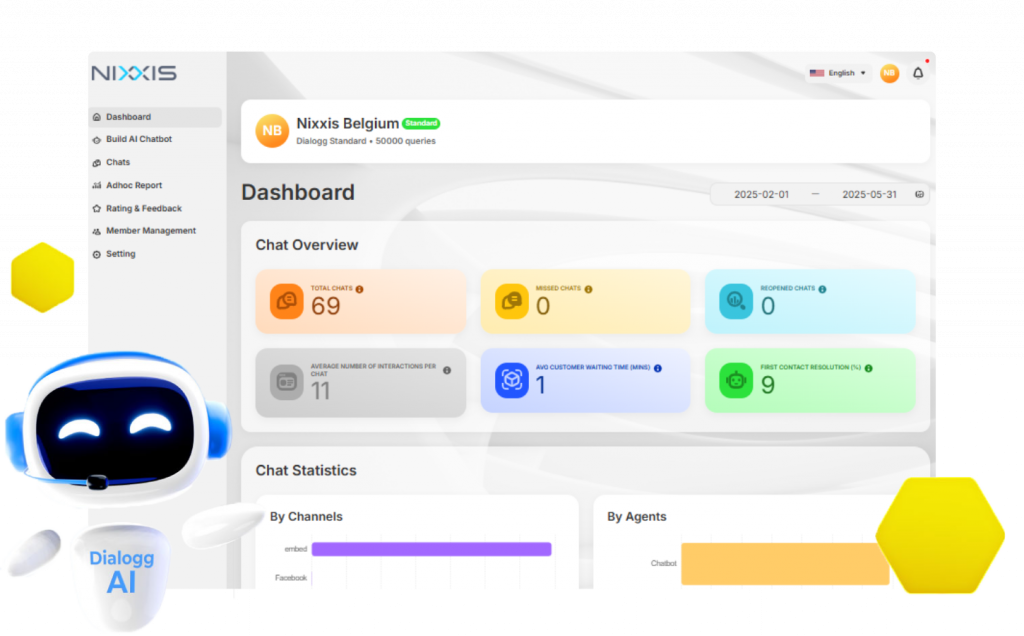Click the Build AI Chatbot sidebar icon

pyautogui.click(x=97, y=140)
